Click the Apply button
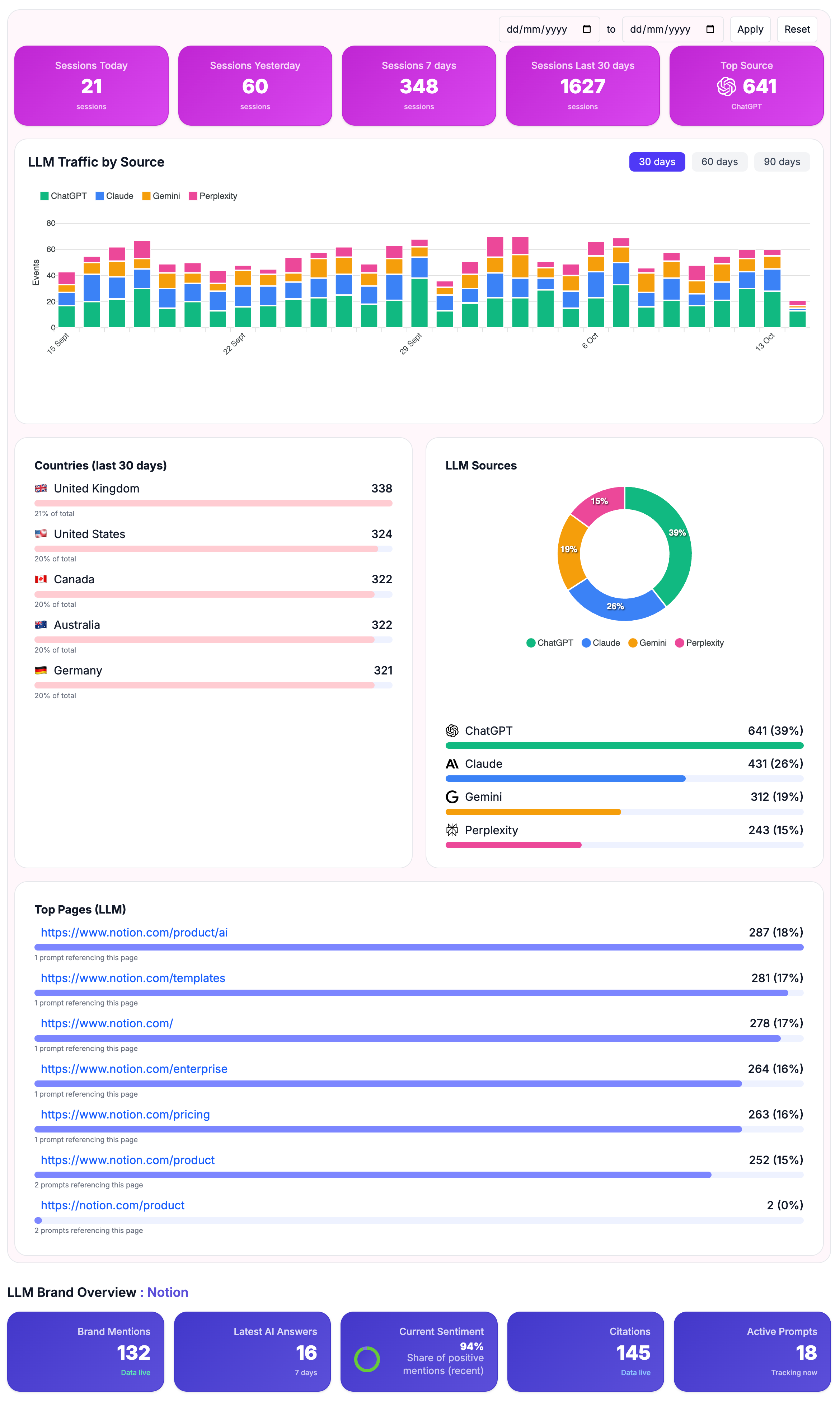 (x=750, y=29)
